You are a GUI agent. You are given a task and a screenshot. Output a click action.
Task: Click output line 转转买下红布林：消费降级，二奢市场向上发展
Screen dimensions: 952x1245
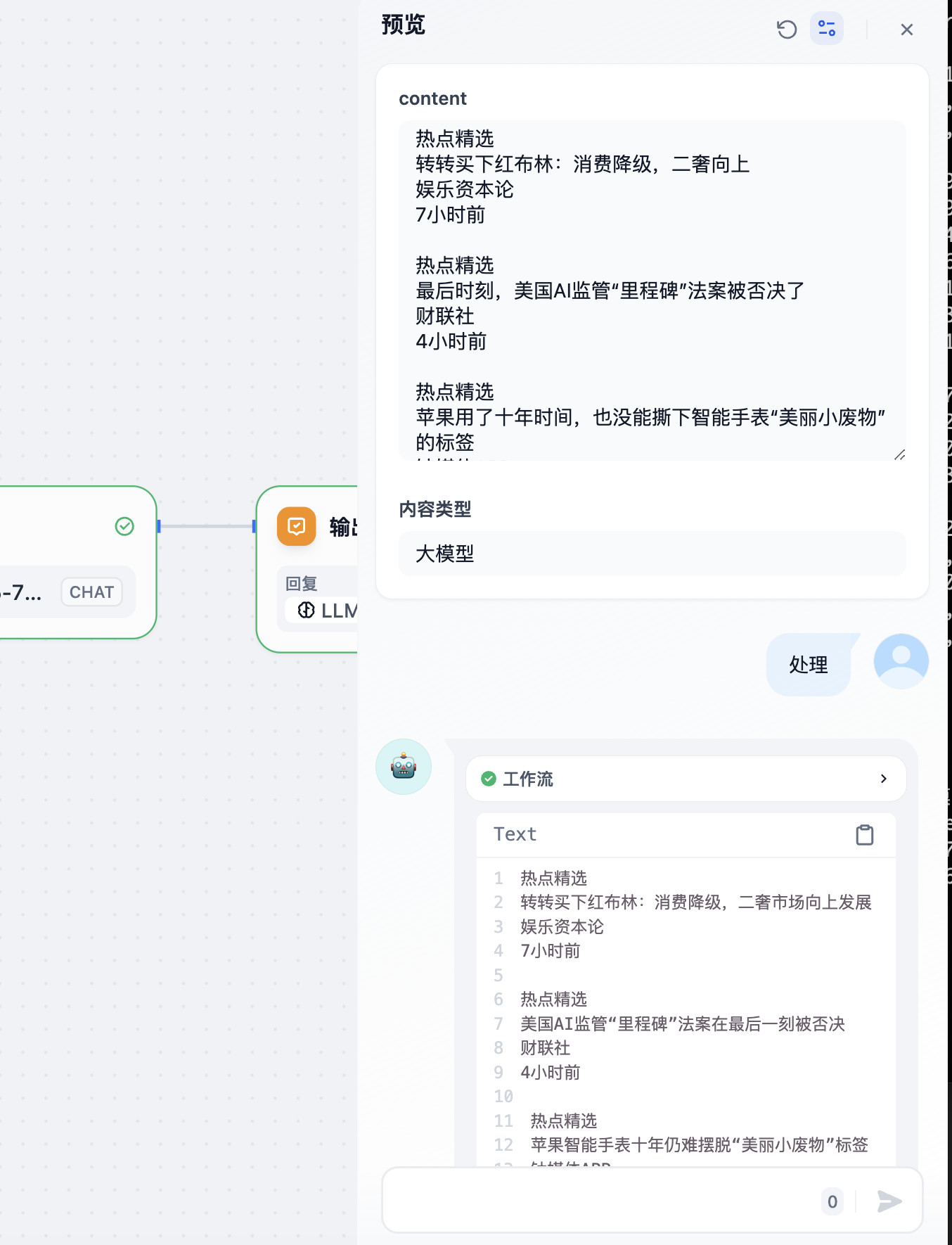point(696,902)
